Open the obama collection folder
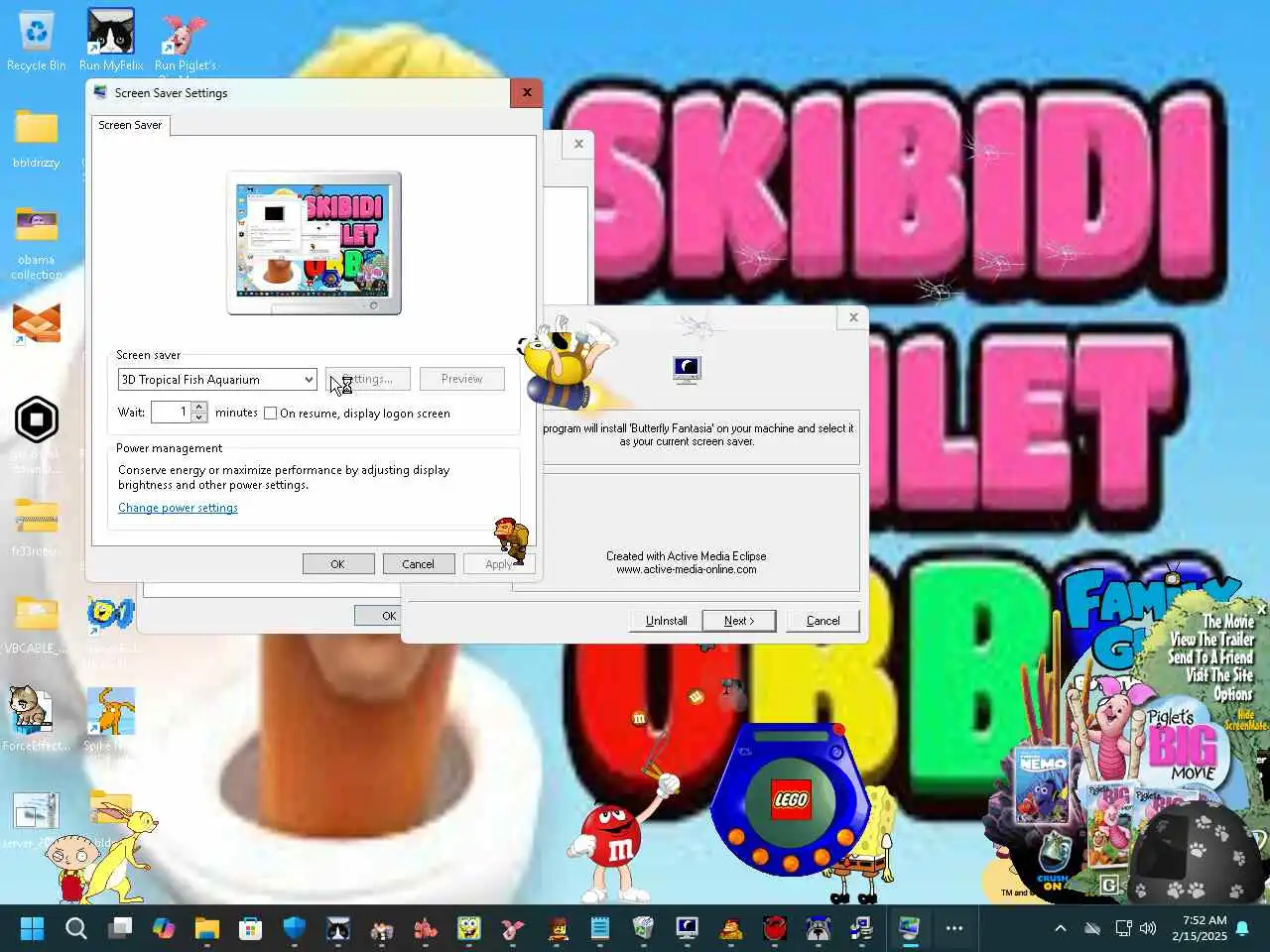This screenshot has height=952, width=1270. tap(37, 243)
